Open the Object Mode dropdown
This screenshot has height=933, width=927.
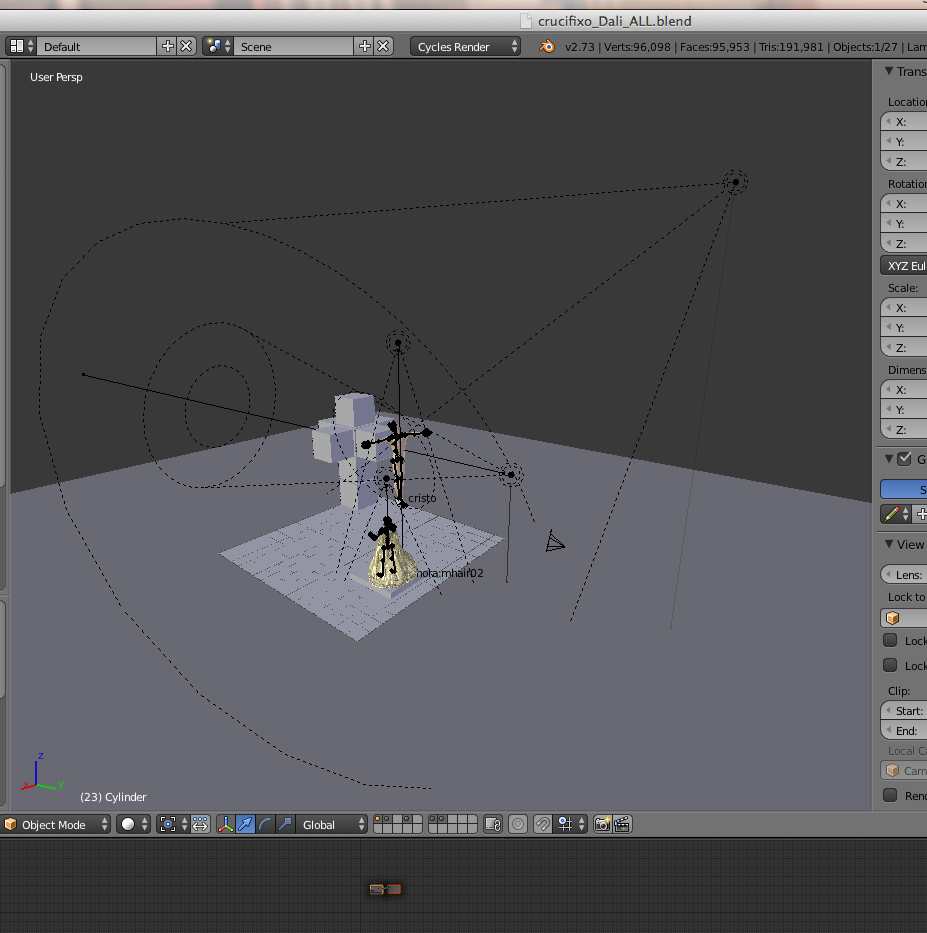(x=57, y=825)
